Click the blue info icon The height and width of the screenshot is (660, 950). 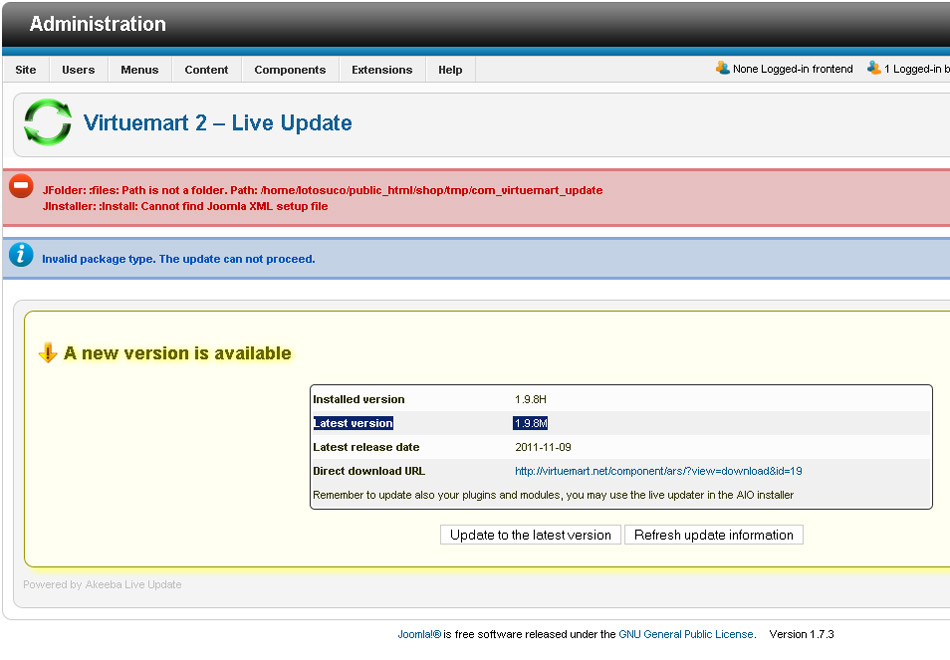pos(21,255)
